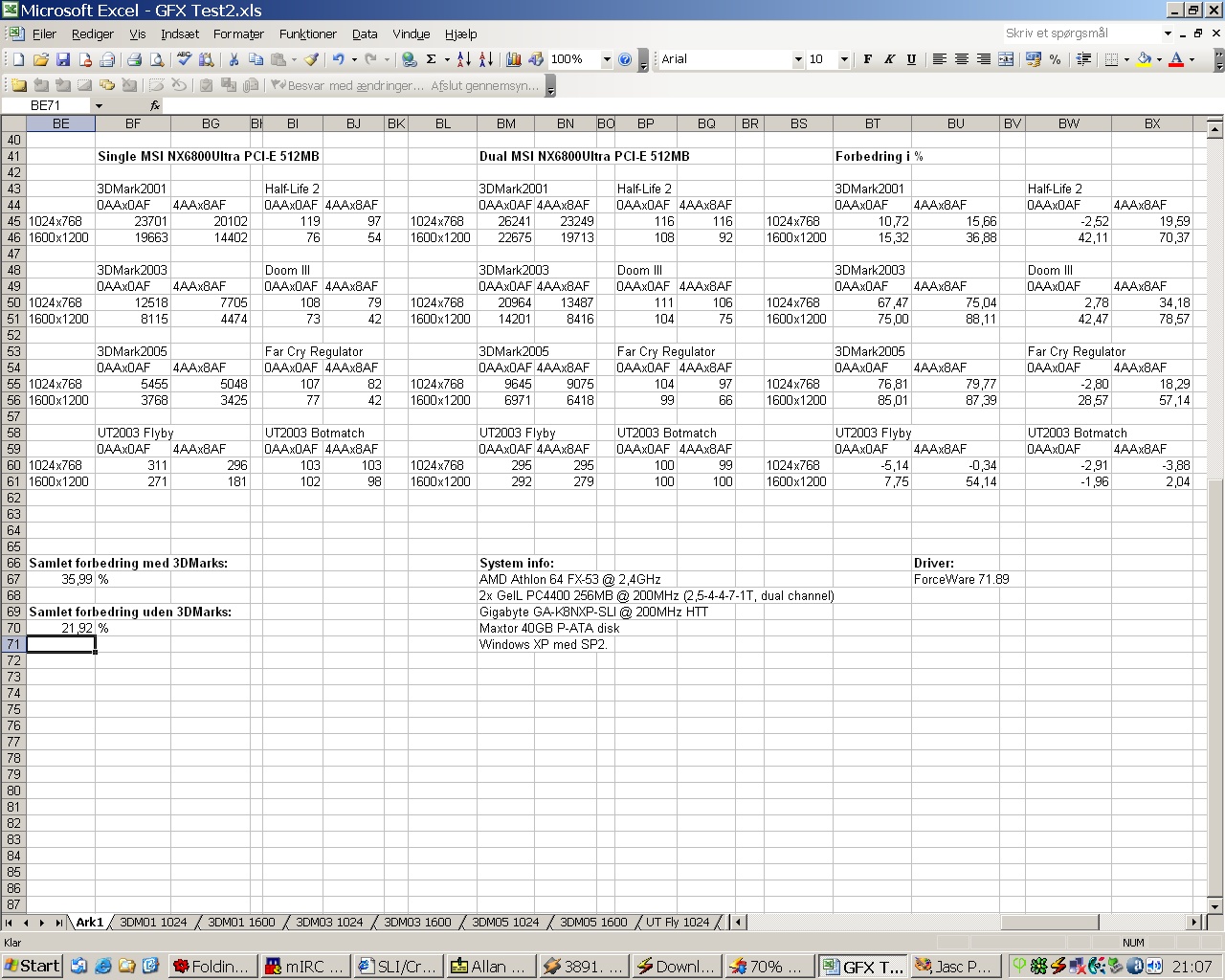
Task: Open the undo history dropdown arrow
Action: pyautogui.click(x=354, y=59)
